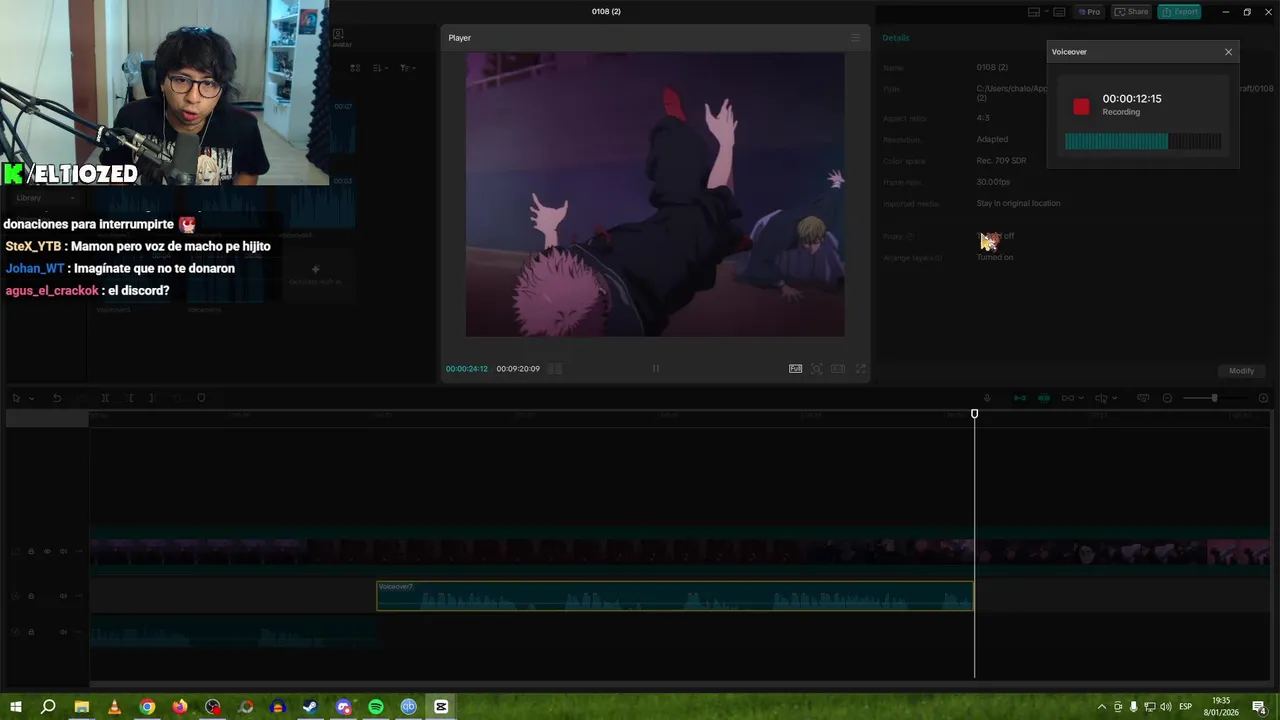Click the timeline playhead marker
The image size is (1280, 720).
coord(975,414)
